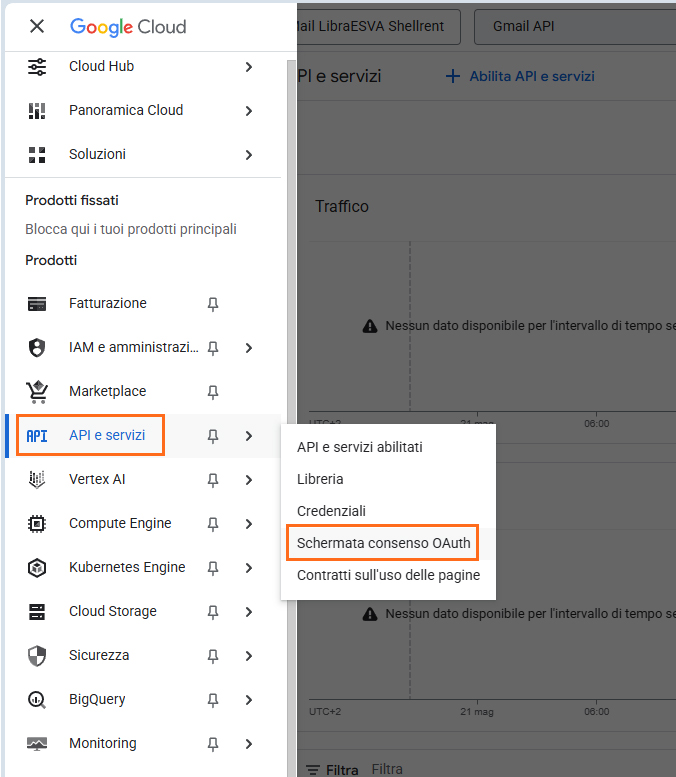Click the Panoramica Cloud icon
Viewport: 676px width, 777px height.
37,111
